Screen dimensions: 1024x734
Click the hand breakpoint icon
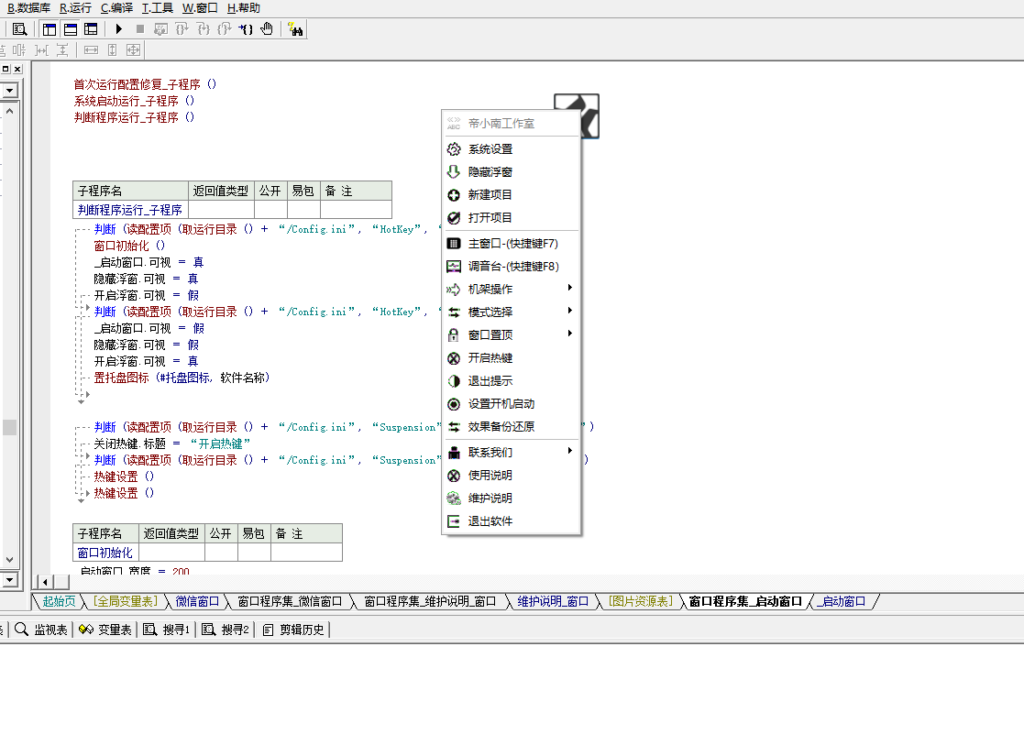266,29
